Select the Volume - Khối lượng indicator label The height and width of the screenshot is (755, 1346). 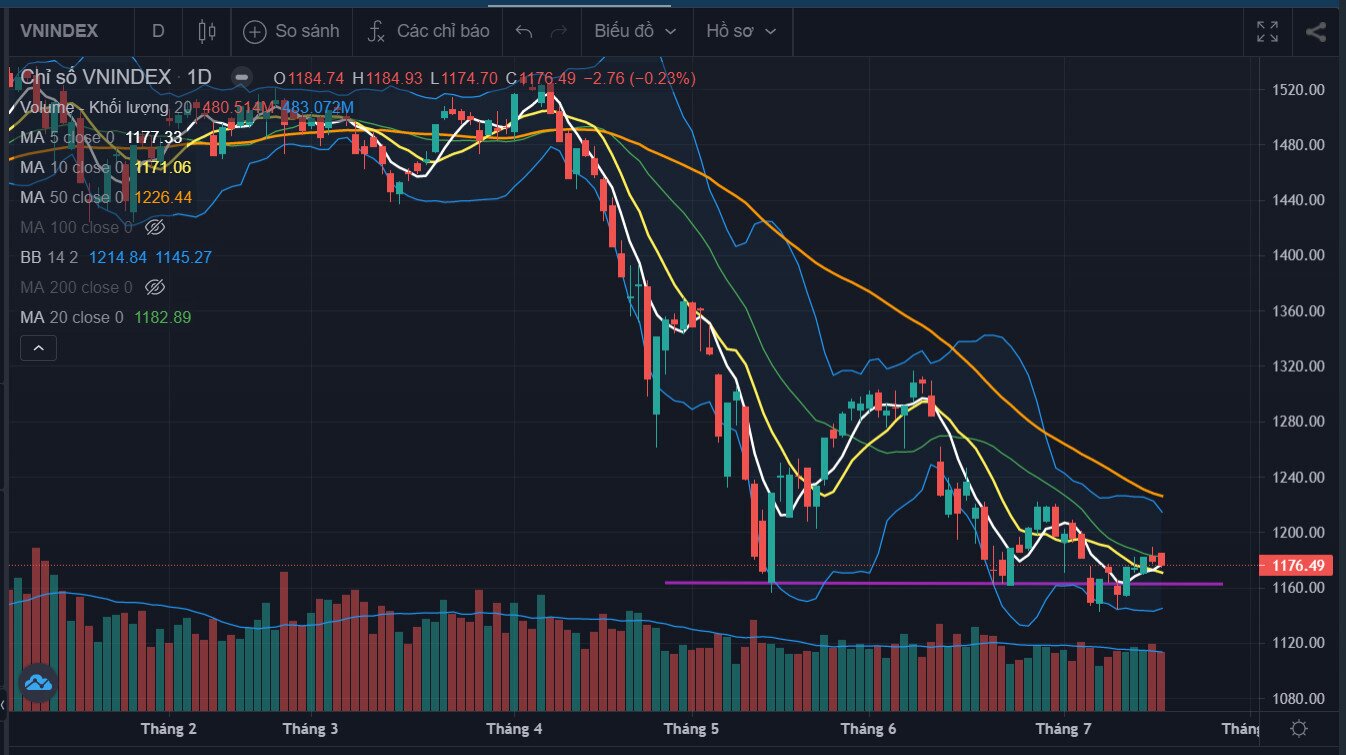(105, 107)
